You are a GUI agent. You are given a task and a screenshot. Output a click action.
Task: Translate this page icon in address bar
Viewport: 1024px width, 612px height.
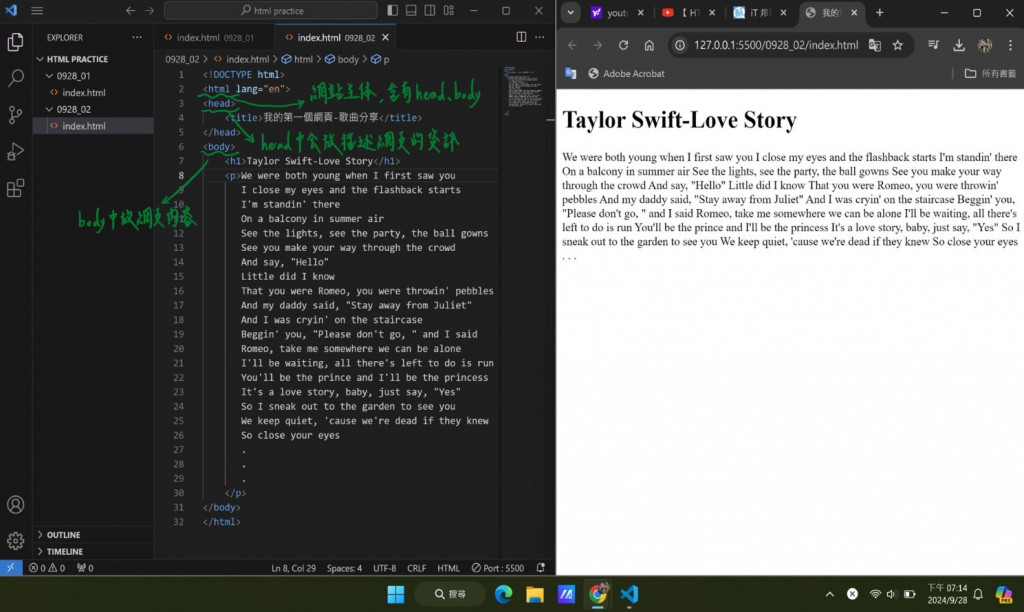point(874,44)
